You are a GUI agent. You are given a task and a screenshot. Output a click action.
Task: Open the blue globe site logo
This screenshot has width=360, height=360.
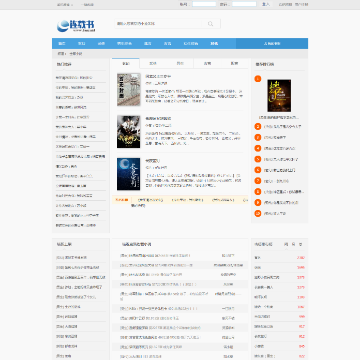76,26
